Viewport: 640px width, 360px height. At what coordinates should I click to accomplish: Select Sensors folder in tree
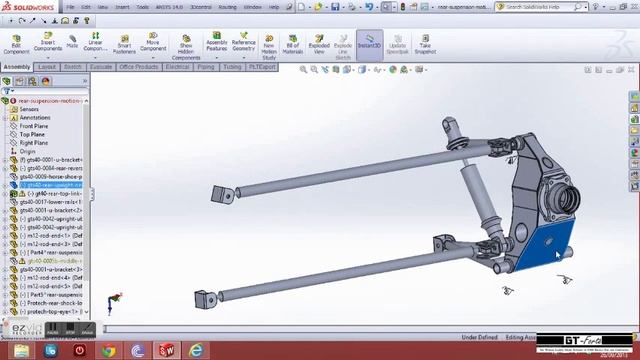point(29,109)
